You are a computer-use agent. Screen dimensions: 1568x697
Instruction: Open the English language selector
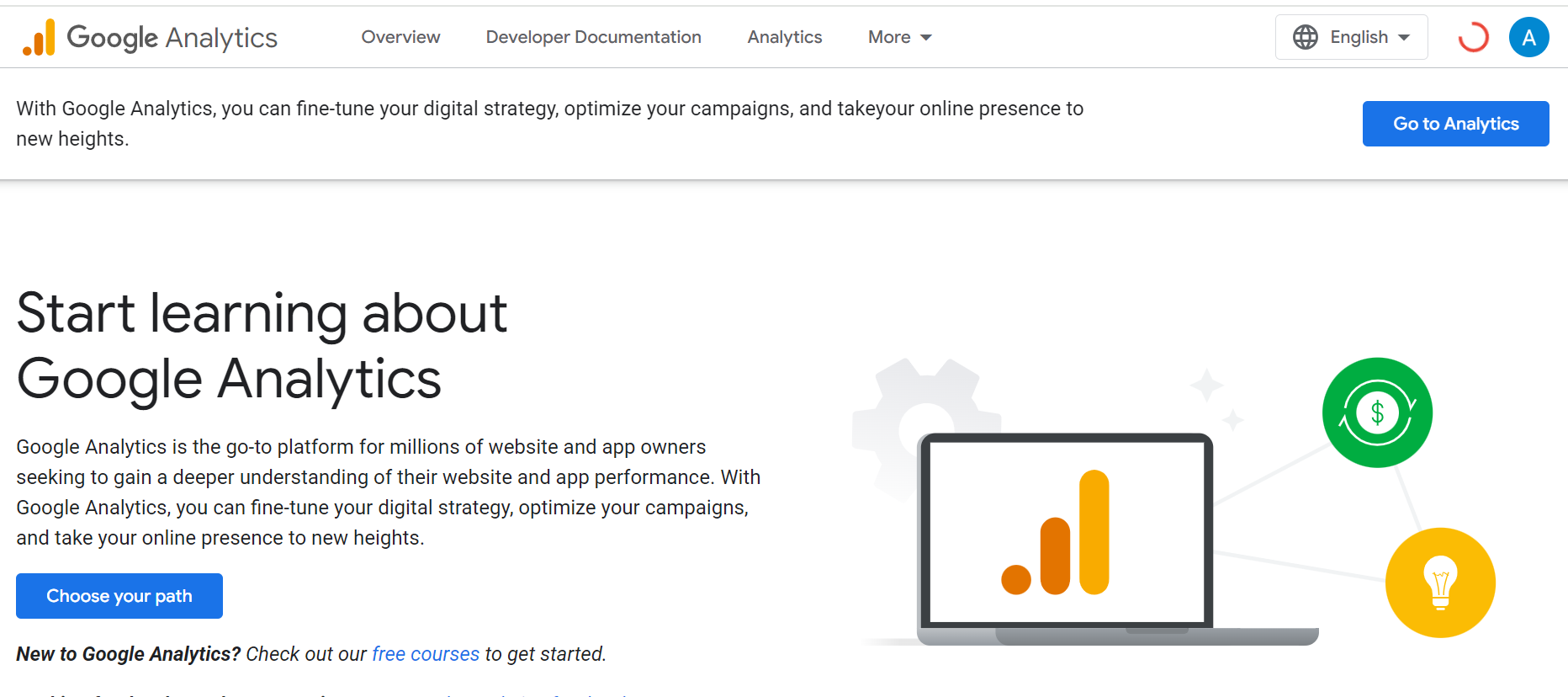point(1351,37)
